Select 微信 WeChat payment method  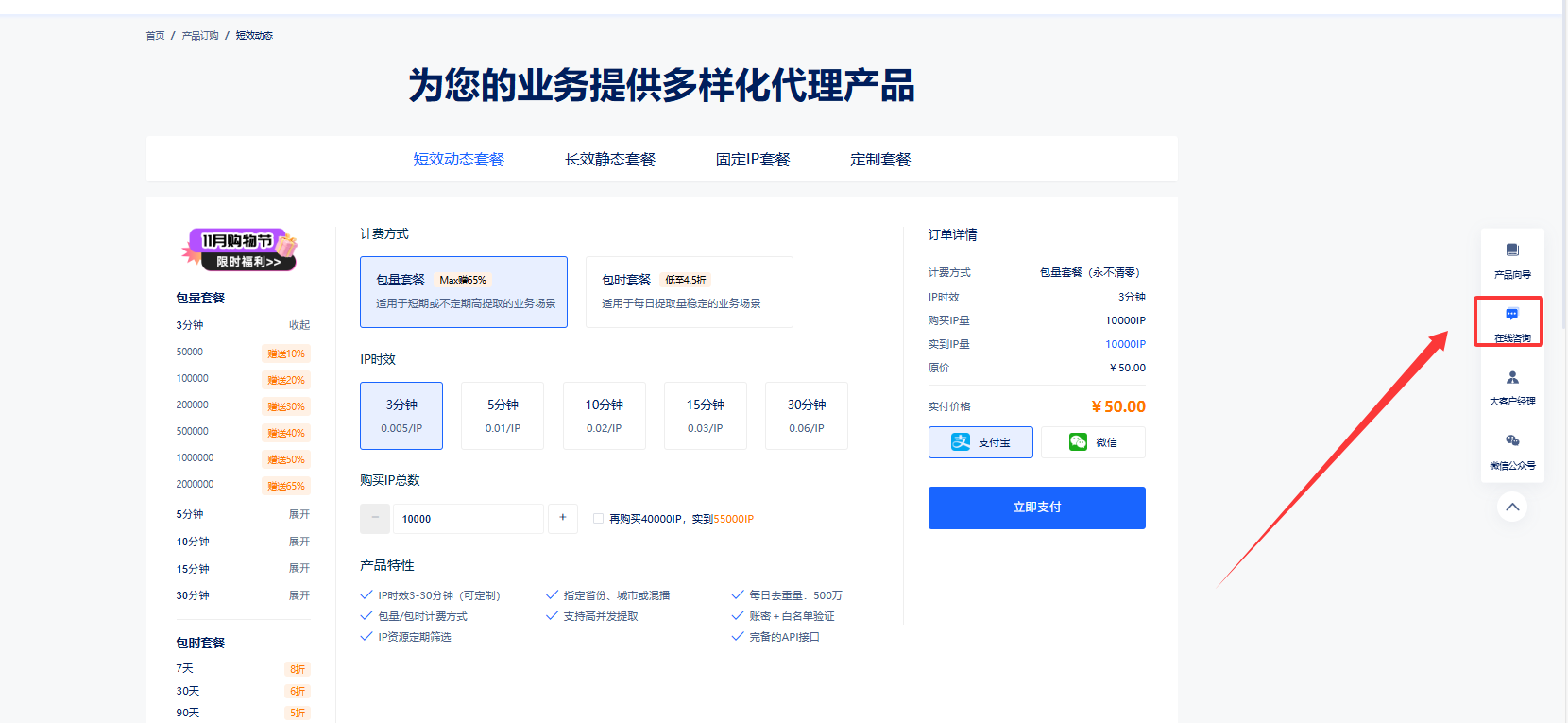pyautogui.click(x=1093, y=442)
